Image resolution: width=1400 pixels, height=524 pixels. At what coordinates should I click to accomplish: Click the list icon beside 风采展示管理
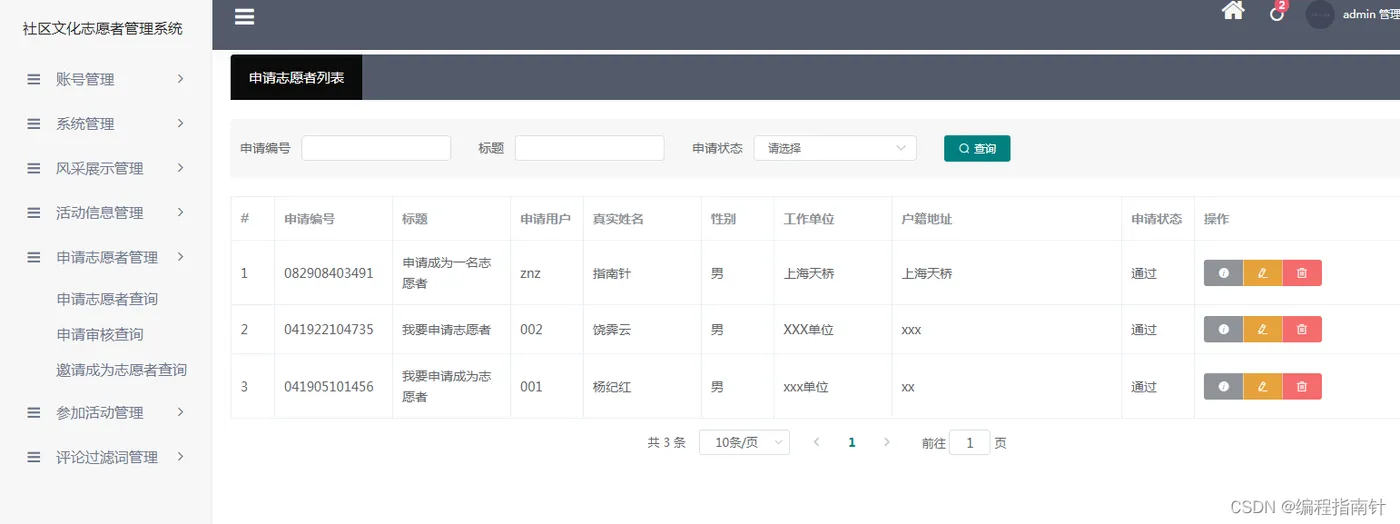coord(34,168)
